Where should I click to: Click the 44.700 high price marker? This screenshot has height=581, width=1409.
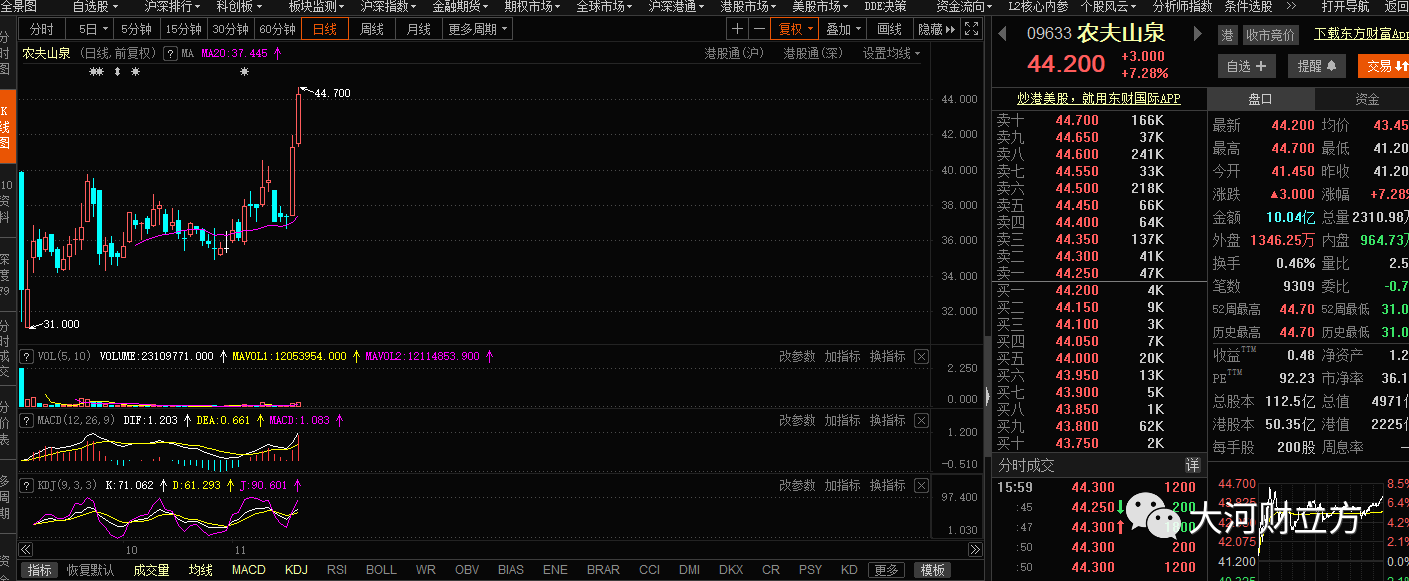(x=332, y=93)
